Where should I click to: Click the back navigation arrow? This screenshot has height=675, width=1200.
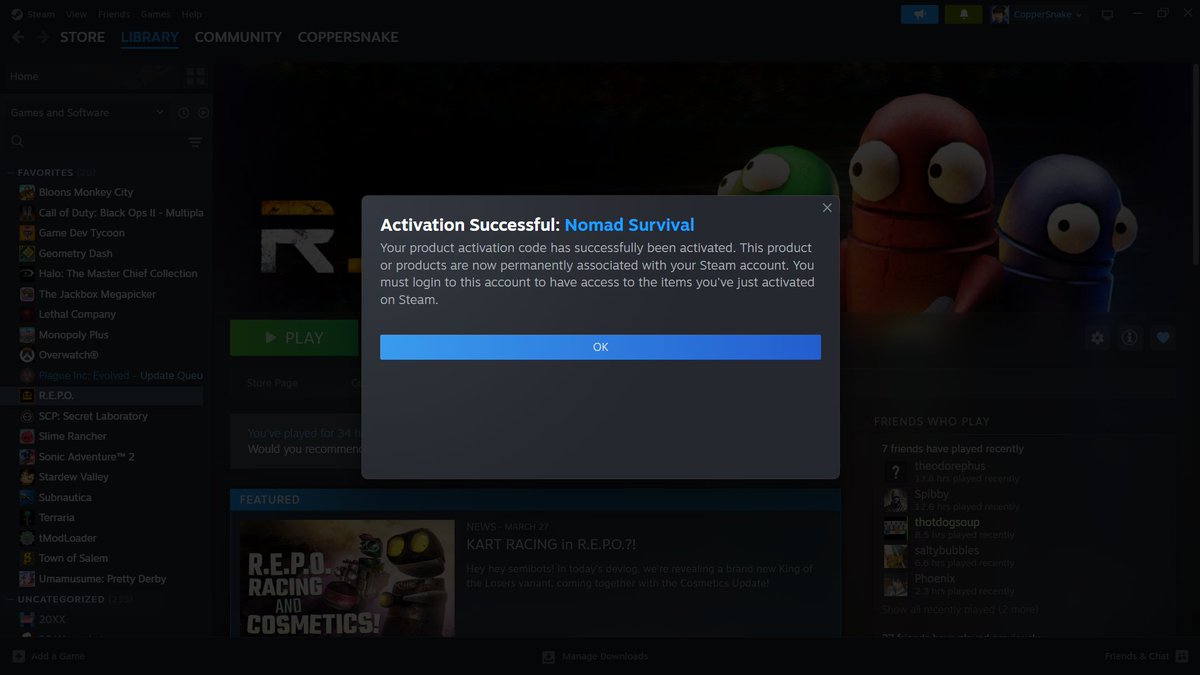(18, 37)
